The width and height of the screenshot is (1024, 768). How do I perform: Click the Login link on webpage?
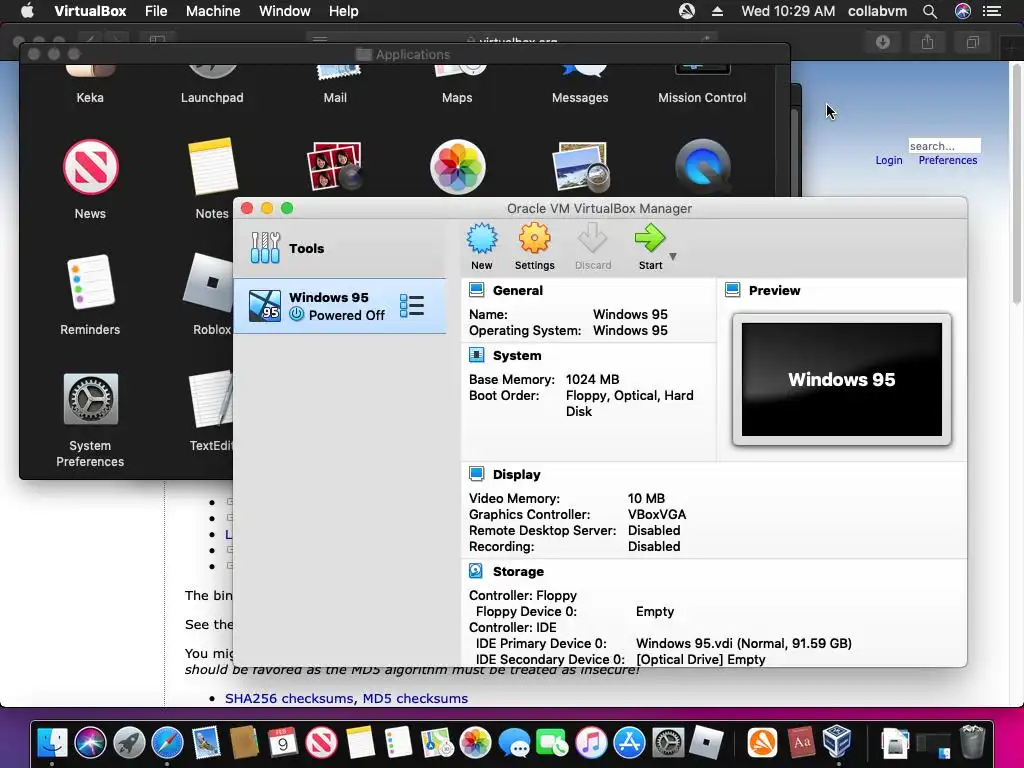click(x=889, y=161)
